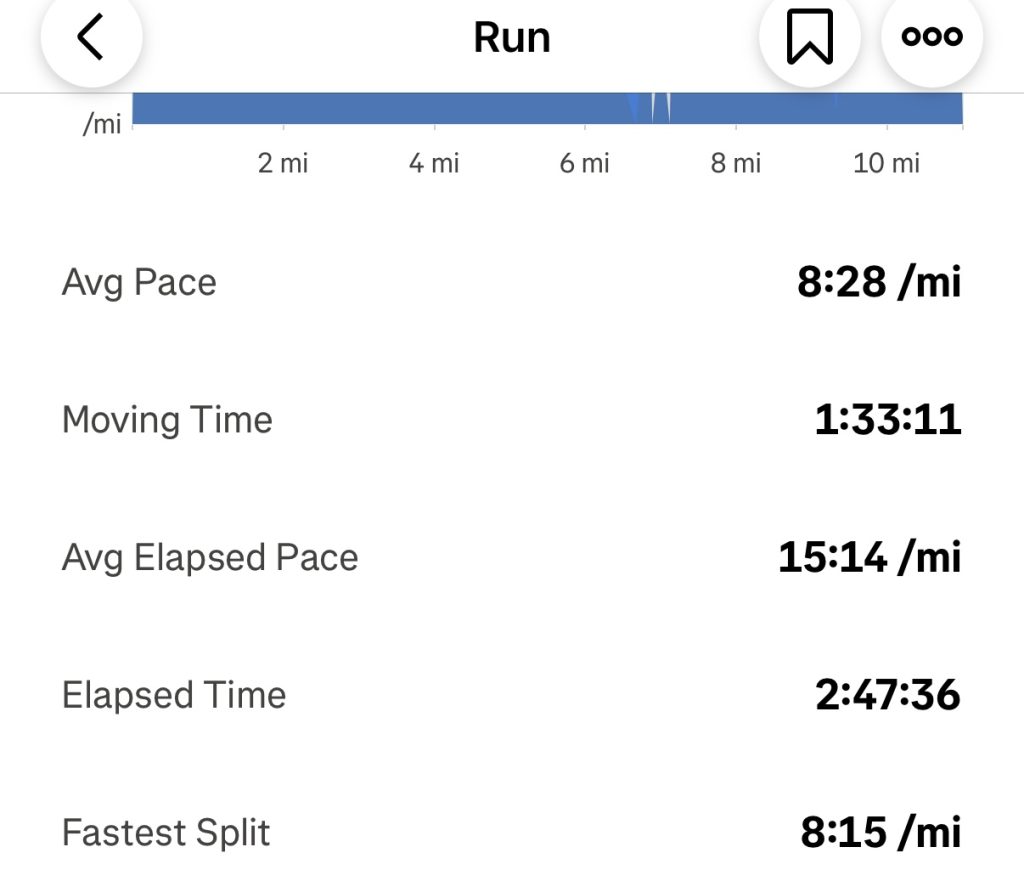Tap the 15:14 /mi elapsed pace value
The height and width of the screenshot is (881, 1024).
870,557
